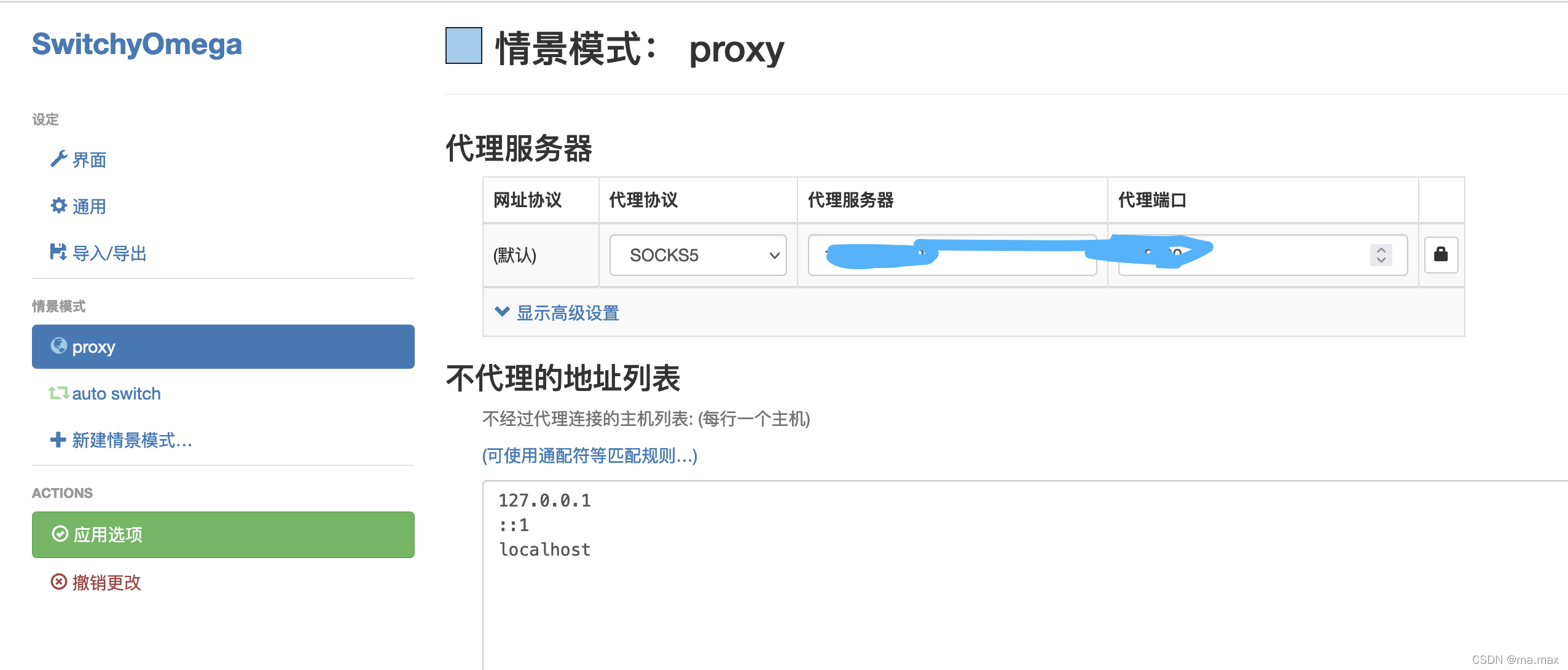Screen dimensions: 1568x670
Task: Click the chevron icon beside 显示高级设置
Action: click(x=503, y=312)
